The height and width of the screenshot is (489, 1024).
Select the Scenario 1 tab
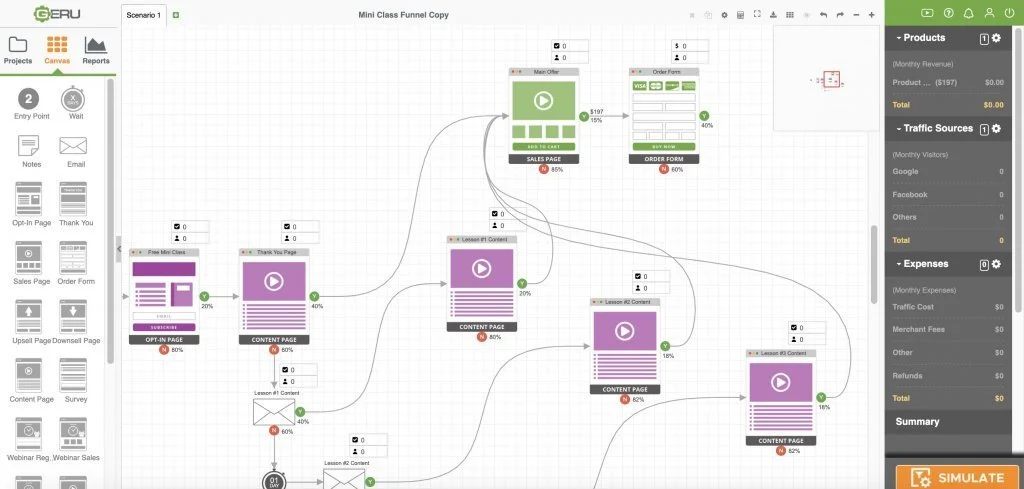[x=144, y=15]
